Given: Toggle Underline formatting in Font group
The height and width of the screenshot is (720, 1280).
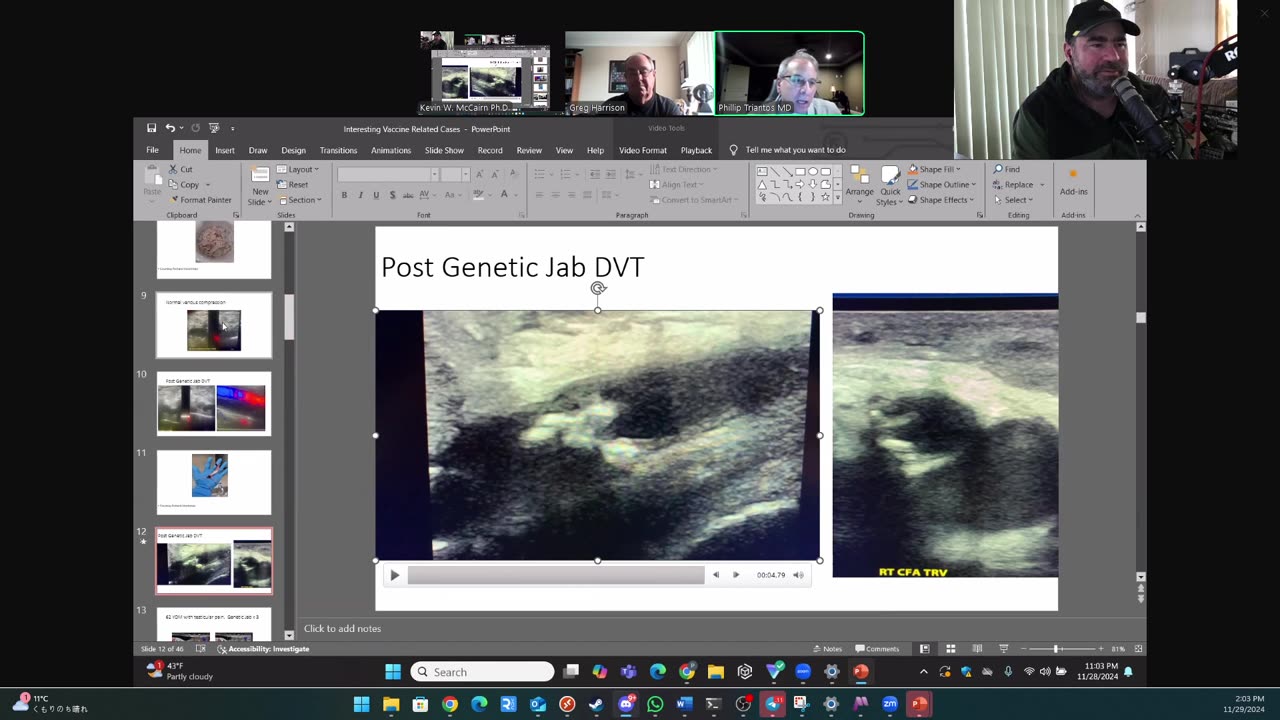Looking at the screenshot, I should [x=376, y=195].
